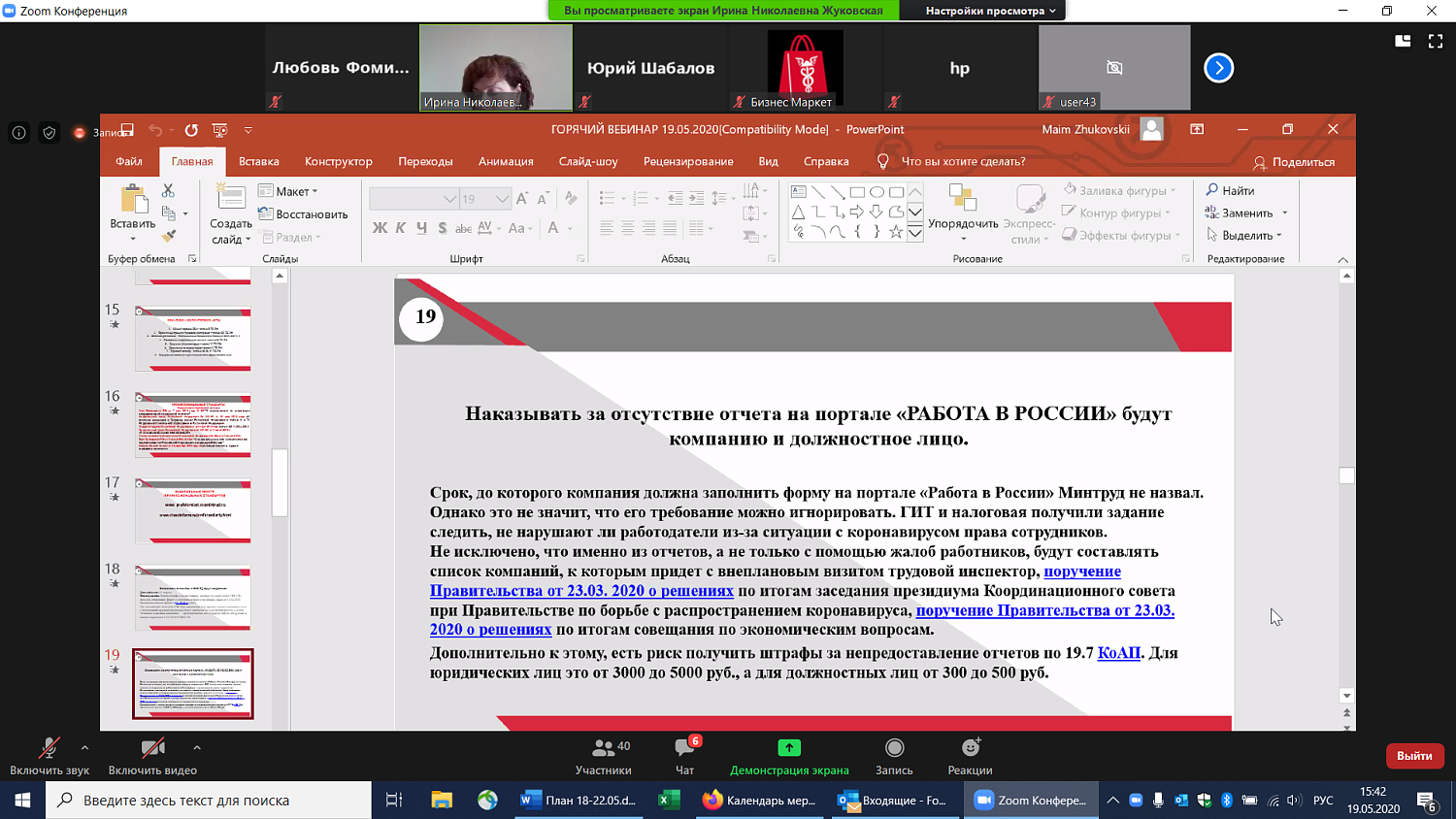The image size is (1456, 819).
Task: Switch to the Insert (Вставка) tab
Action: (259, 161)
